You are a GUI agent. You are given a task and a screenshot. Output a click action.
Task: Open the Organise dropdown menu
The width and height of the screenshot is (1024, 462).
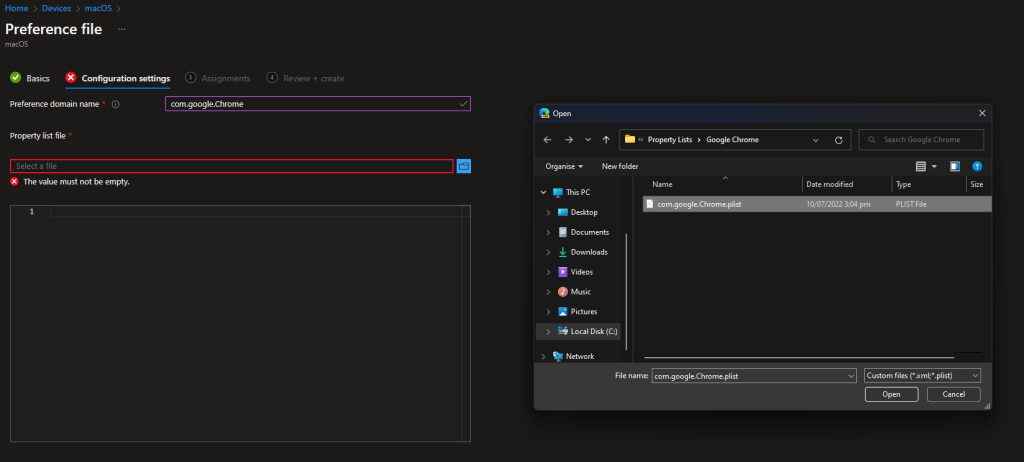point(564,167)
